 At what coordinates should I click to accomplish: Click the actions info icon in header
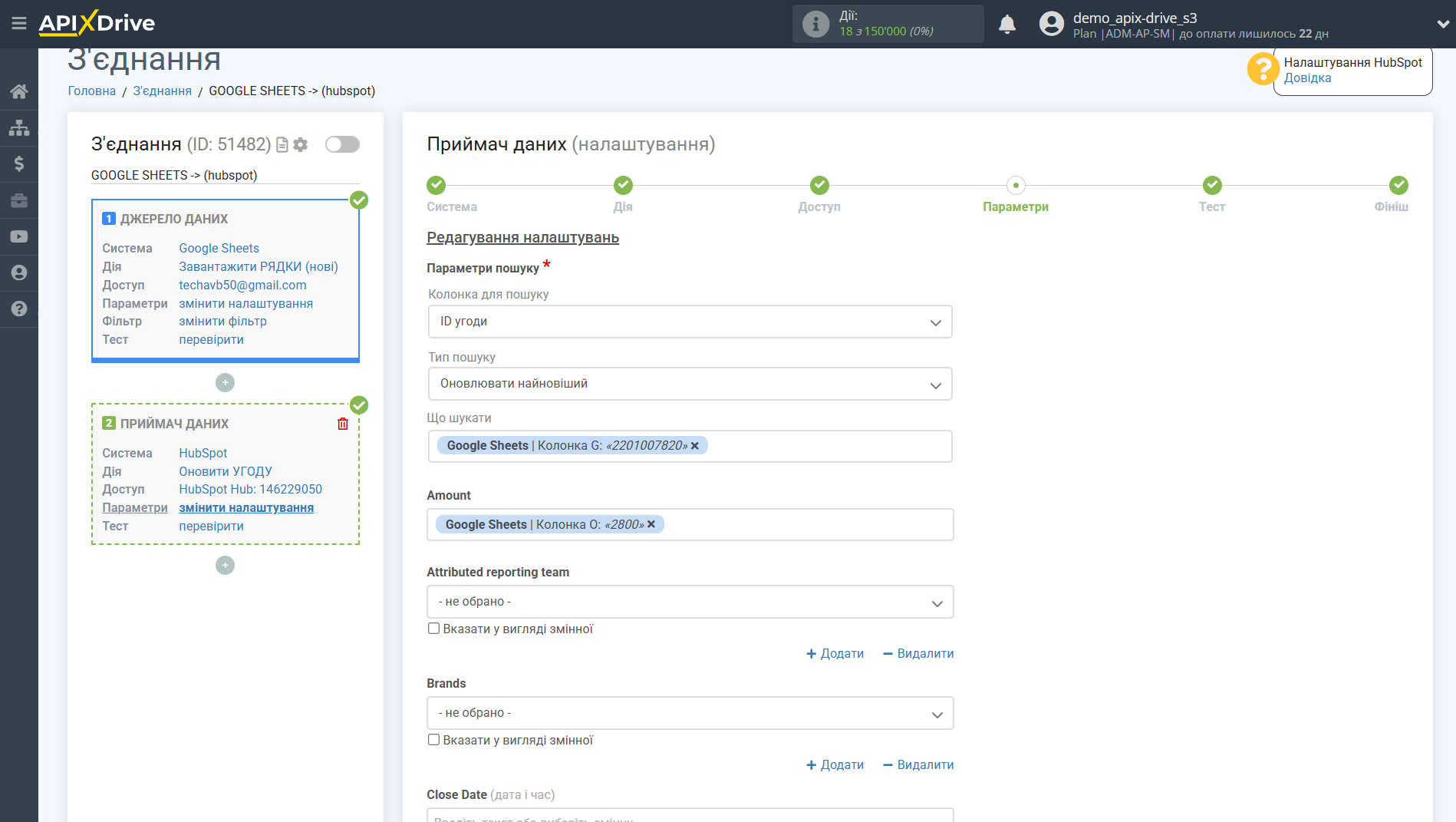coord(815,24)
